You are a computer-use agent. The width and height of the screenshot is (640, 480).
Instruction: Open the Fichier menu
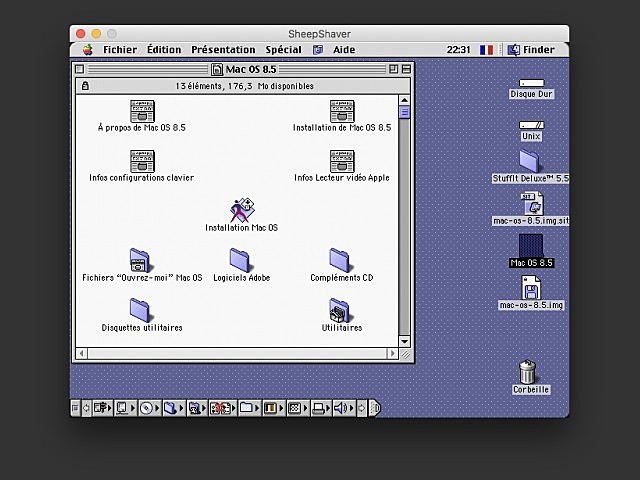120,50
